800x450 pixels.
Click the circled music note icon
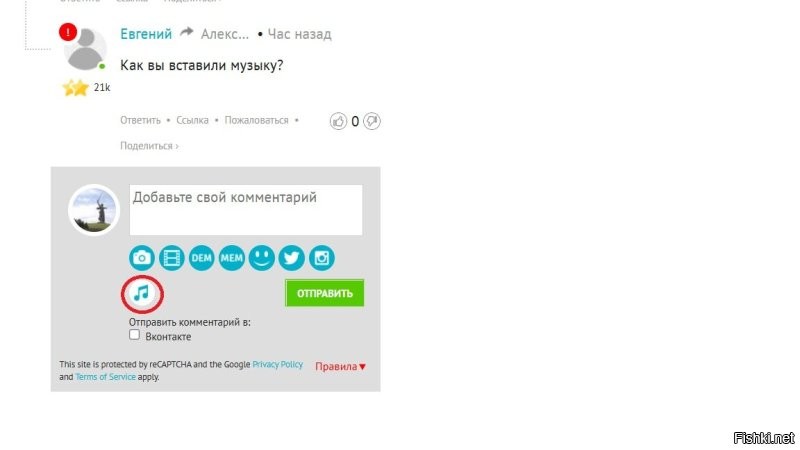point(142,293)
